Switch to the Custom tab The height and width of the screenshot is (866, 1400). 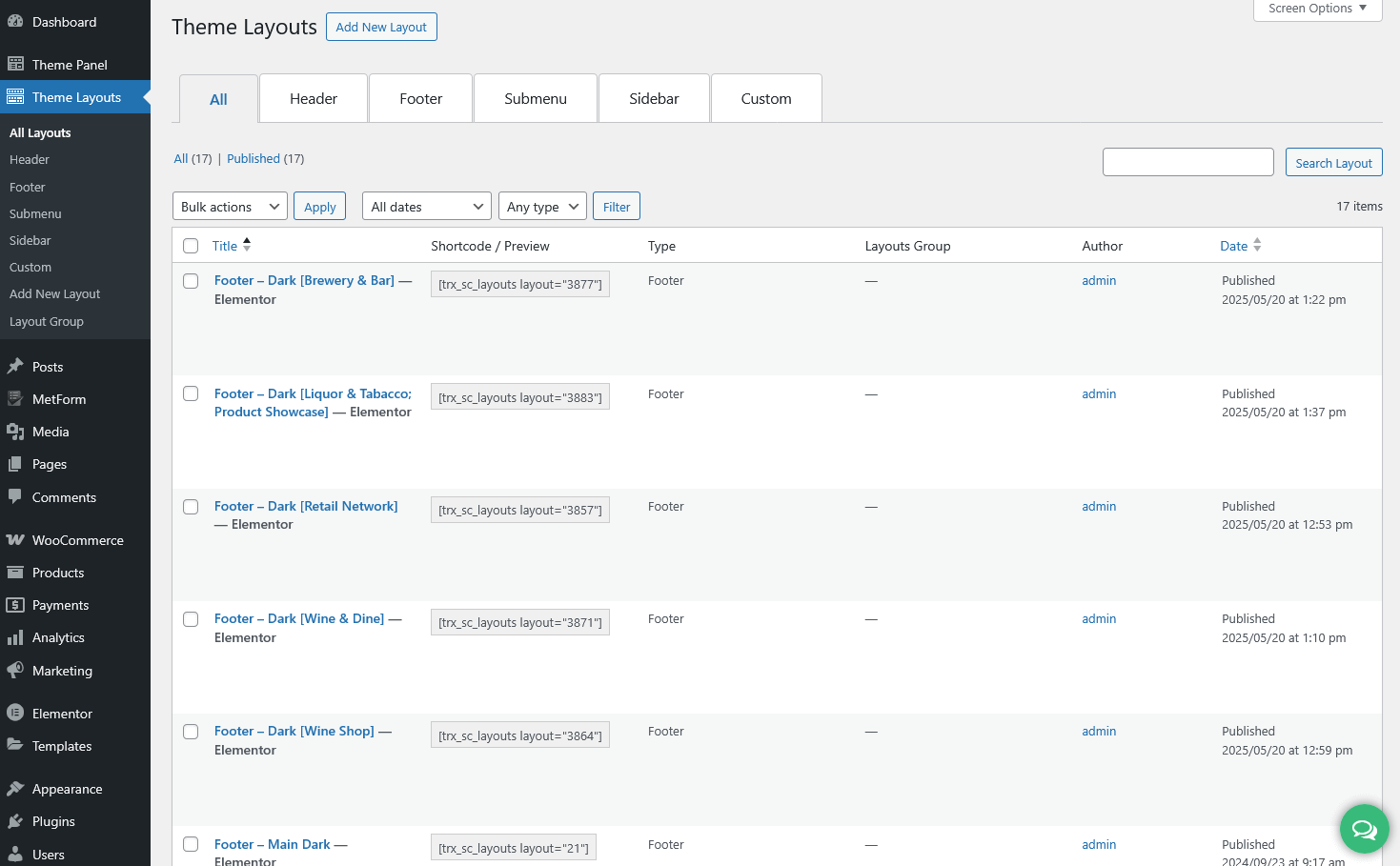tap(766, 98)
